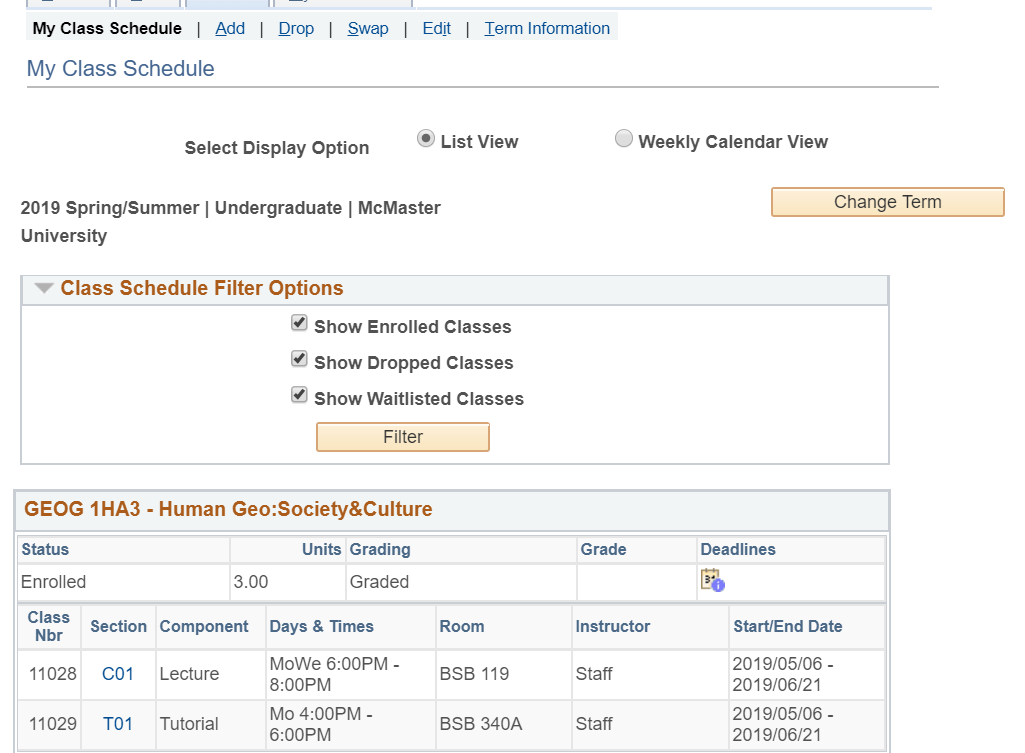
Task: Collapse the Class Schedule Filter Options section
Action: pos(43,289)
